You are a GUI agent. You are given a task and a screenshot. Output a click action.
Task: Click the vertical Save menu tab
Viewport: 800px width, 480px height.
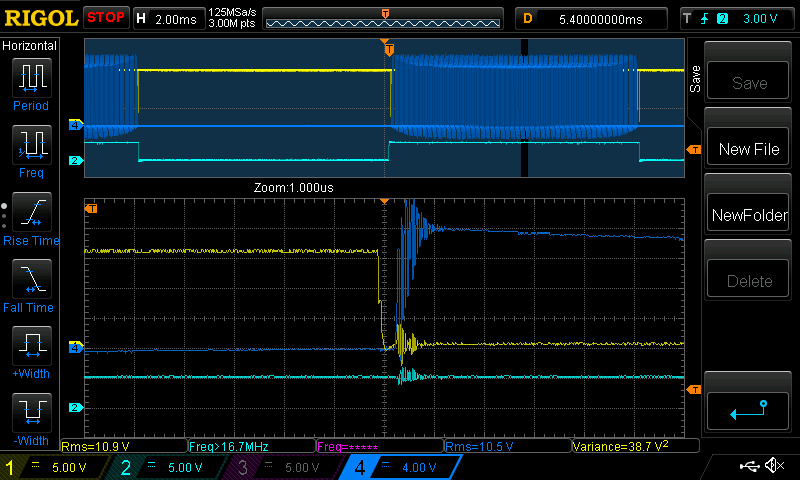(x=694, y=79)
